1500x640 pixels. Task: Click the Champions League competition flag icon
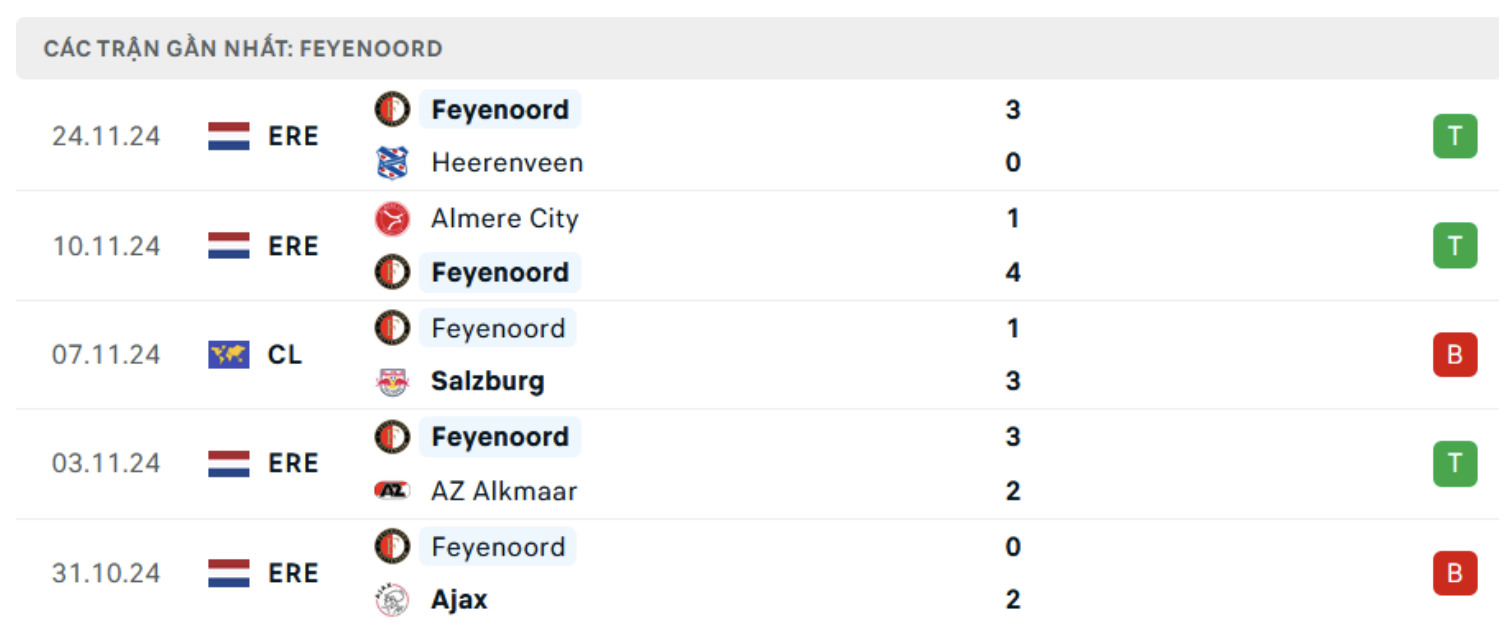pyautogui.click(x=229, y=355)
